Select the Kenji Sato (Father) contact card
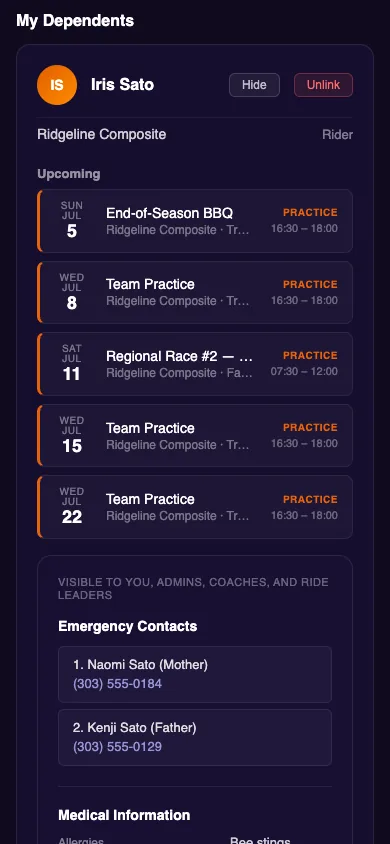This screenshot has width=390, height=844. (195, 737)
